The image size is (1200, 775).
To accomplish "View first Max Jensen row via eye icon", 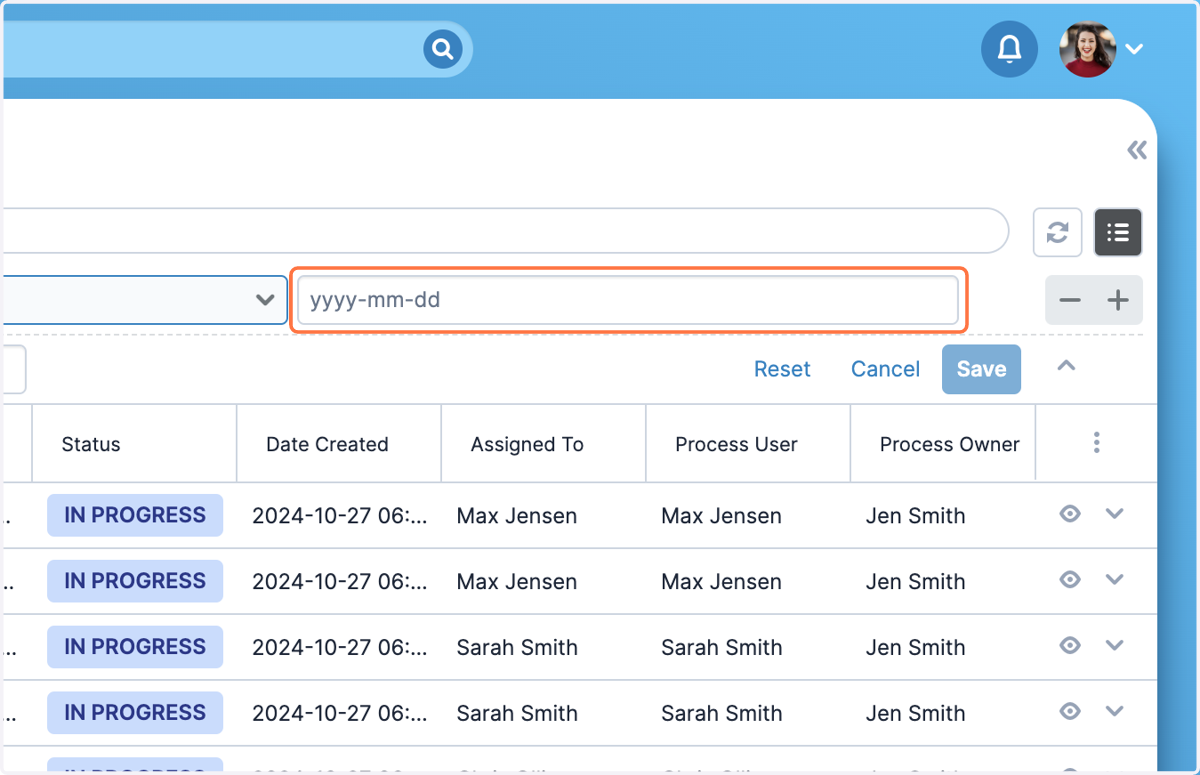I will coord(1070,514).
